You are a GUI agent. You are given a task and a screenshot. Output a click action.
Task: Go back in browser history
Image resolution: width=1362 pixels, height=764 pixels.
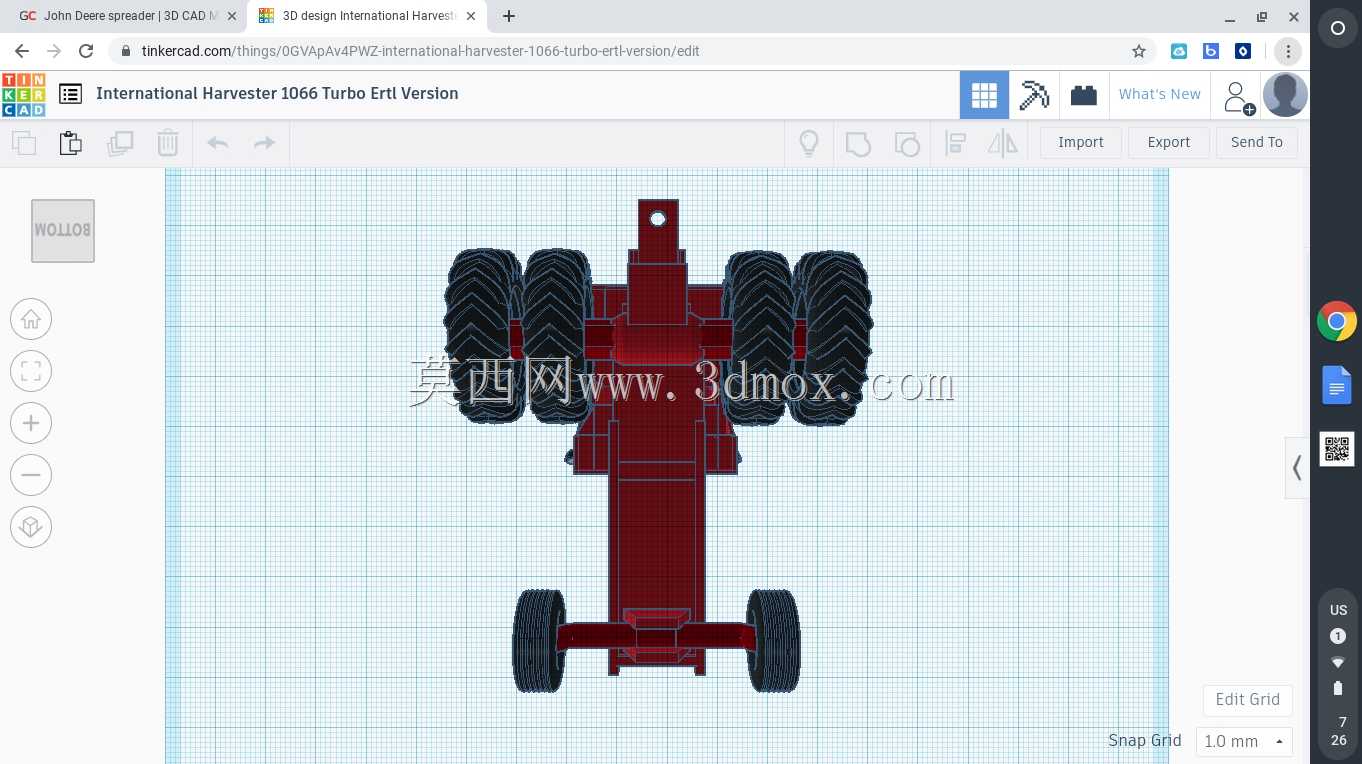click(22, 51)
